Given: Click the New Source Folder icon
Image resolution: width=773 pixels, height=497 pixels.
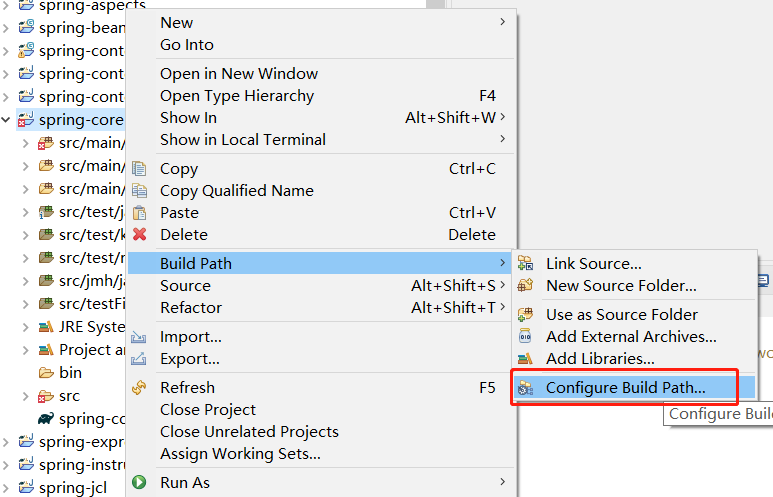Looking at the screenshot, I should click(x=526, y=285).
